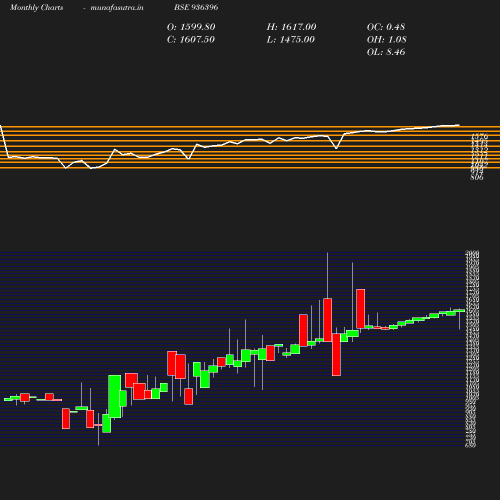Click the munafasutra.in site label
This screenshot has height=500, width=500.
117,7
